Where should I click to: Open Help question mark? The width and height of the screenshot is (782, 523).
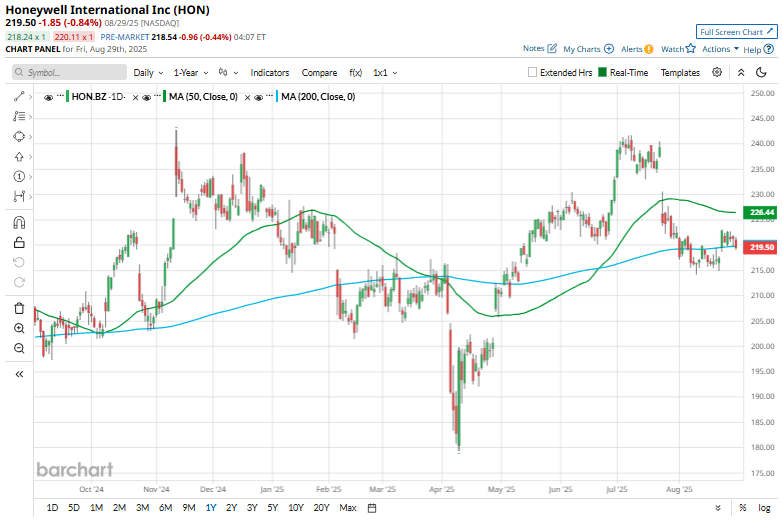pos(769,49)
